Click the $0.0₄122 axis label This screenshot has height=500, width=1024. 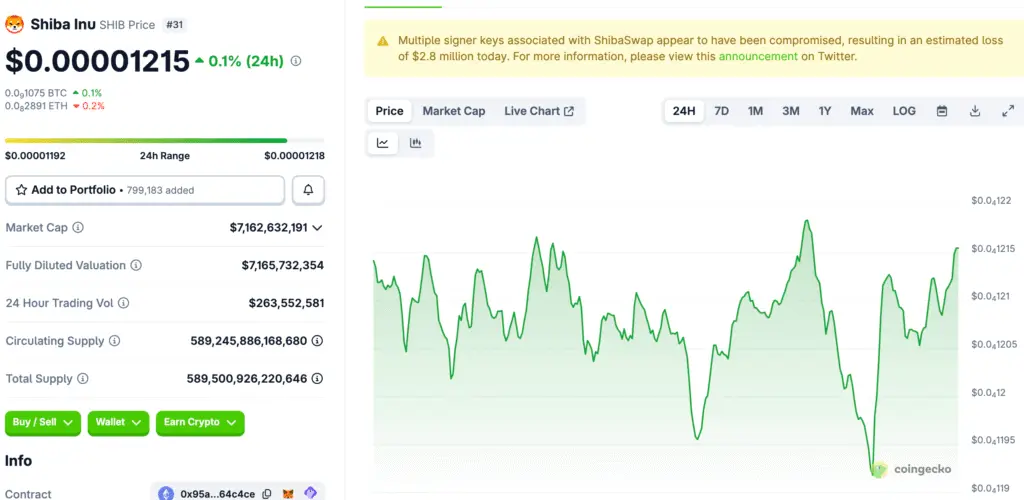(991, 201)
